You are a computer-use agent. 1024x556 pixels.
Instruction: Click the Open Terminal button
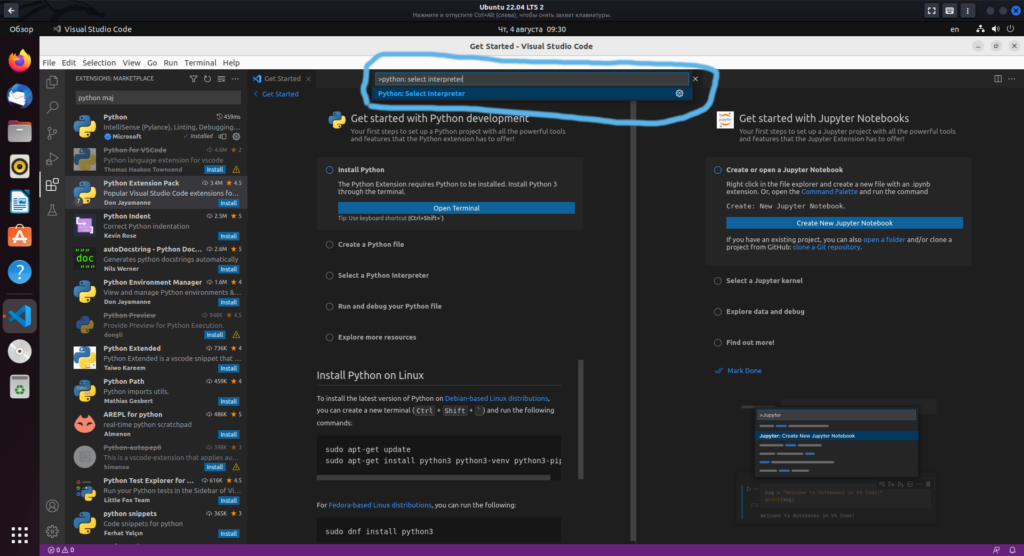click(x=456, y=208)
